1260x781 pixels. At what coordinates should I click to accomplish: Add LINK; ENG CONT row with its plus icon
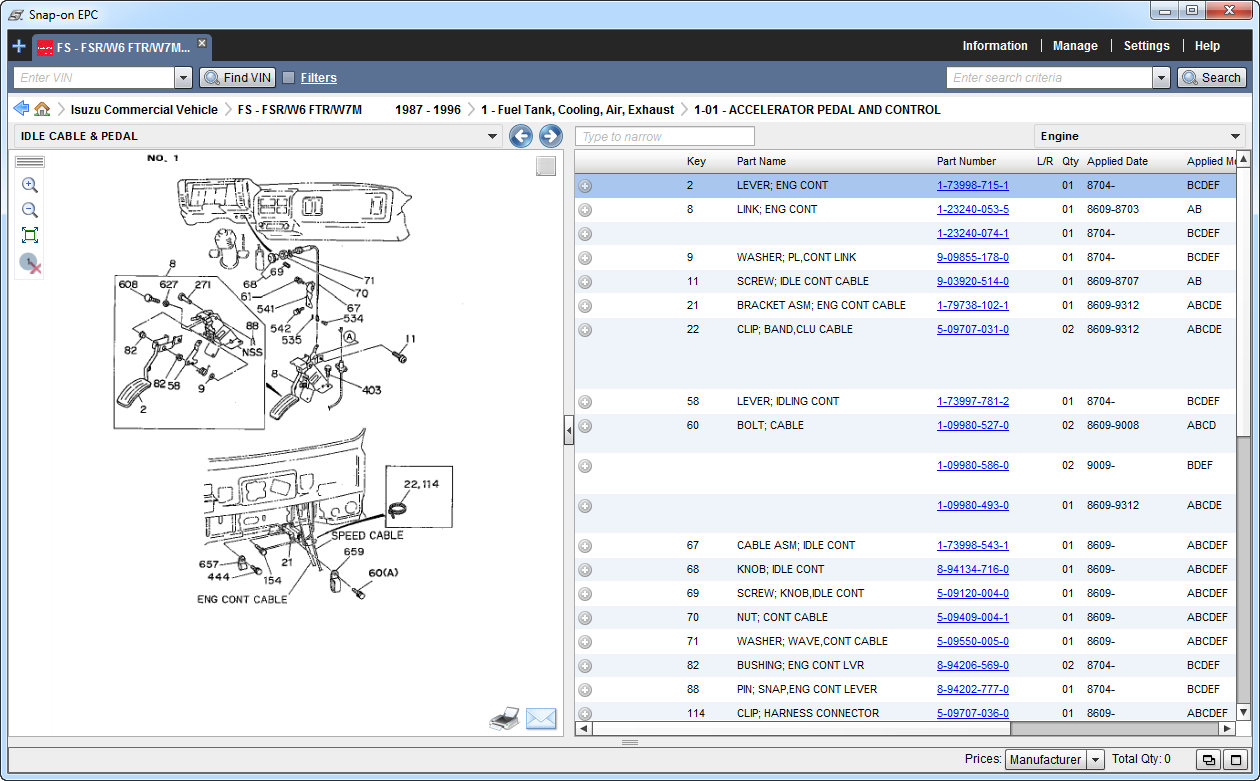tap(585, 209)
